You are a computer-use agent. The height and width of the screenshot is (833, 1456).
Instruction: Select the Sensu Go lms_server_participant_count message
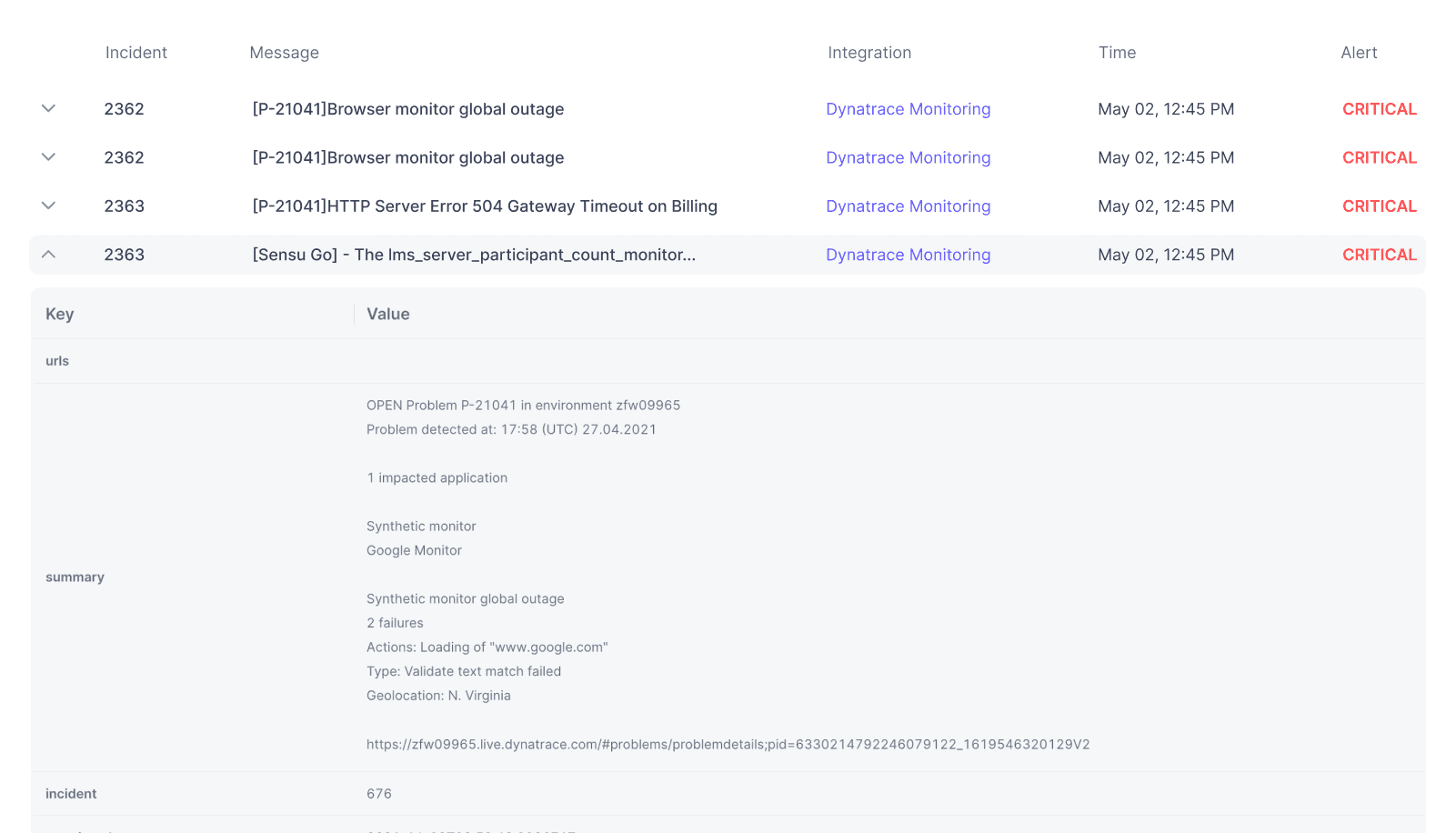pos(473,255)
